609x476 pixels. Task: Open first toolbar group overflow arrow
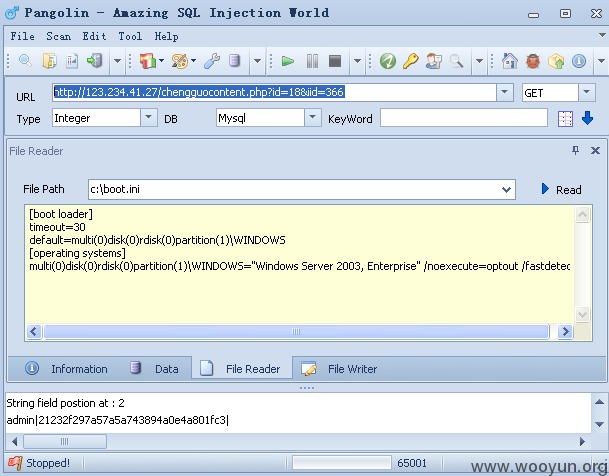tap(117, 61)
